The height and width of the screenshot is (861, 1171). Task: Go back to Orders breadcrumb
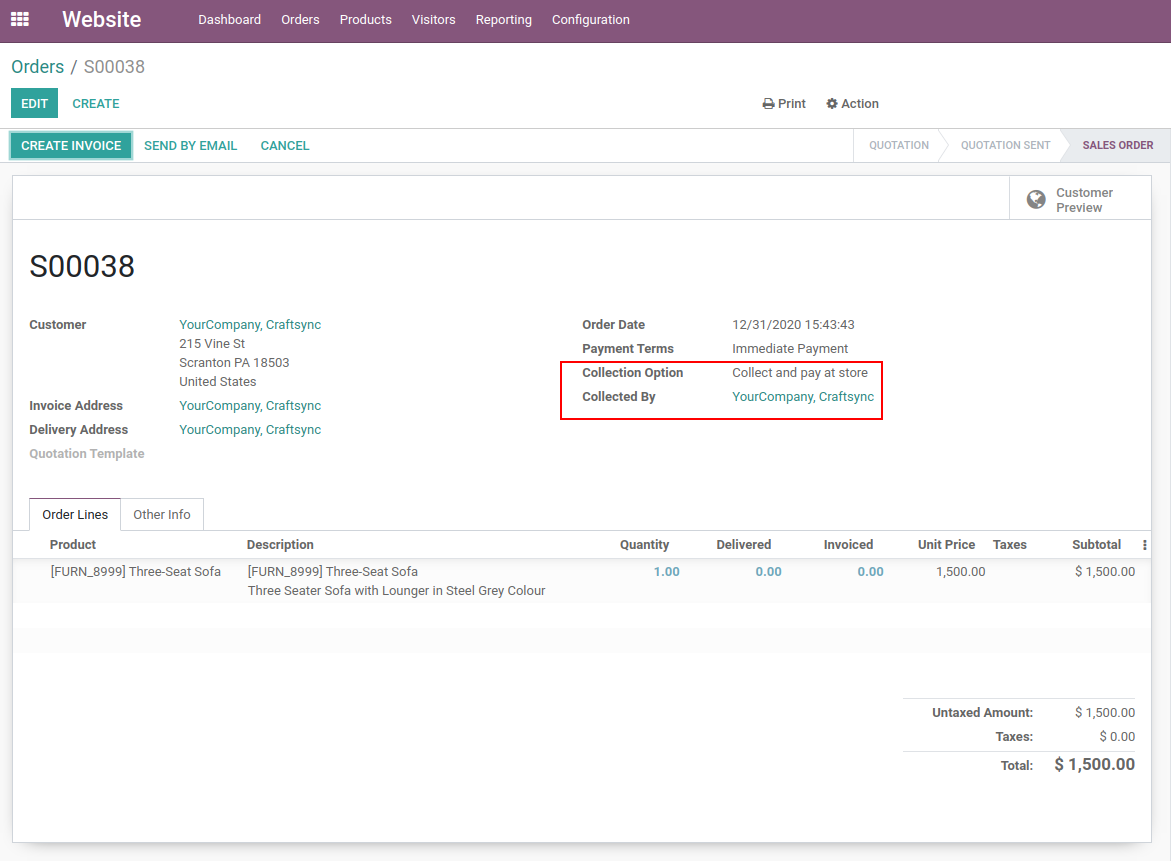tap(37, 67)
